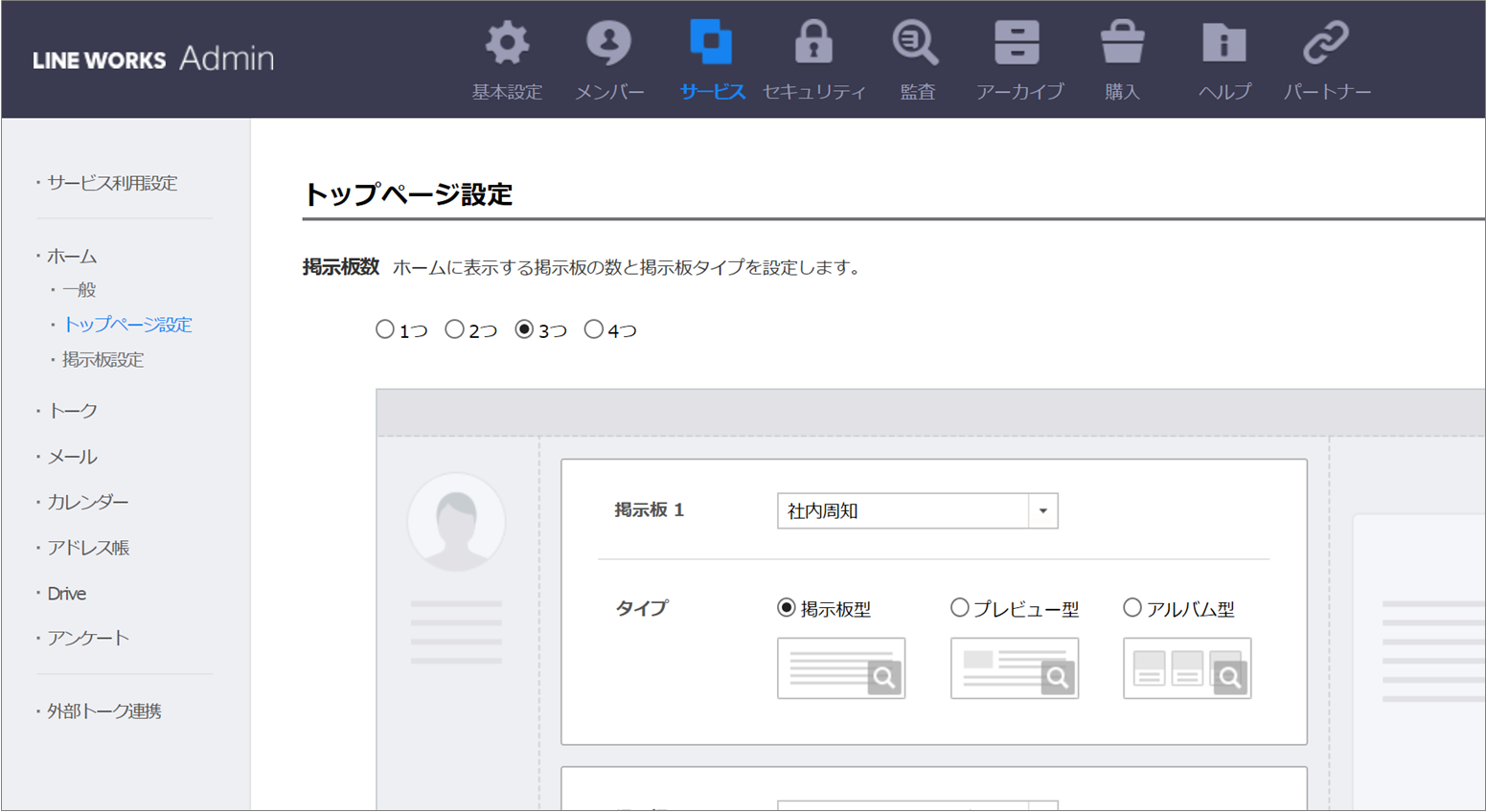Open the 社内周知 board selection box
The height and width of the screenshot is (812, 1486).
click(x=903, y=511)
